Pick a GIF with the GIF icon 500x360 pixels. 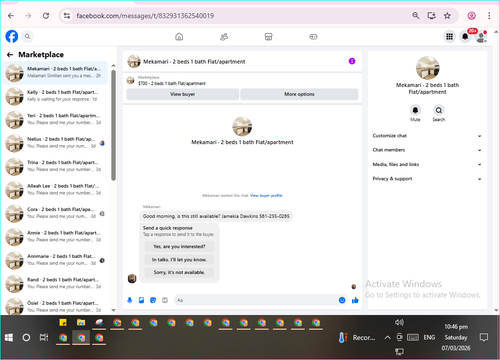click(165, 300)
